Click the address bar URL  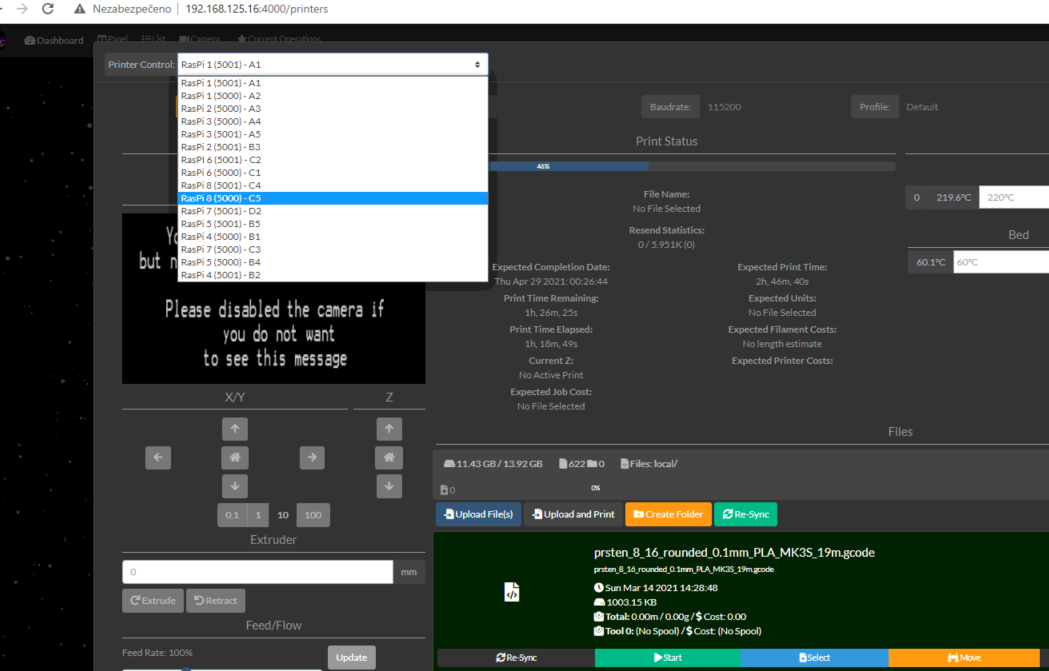[257, 9]
